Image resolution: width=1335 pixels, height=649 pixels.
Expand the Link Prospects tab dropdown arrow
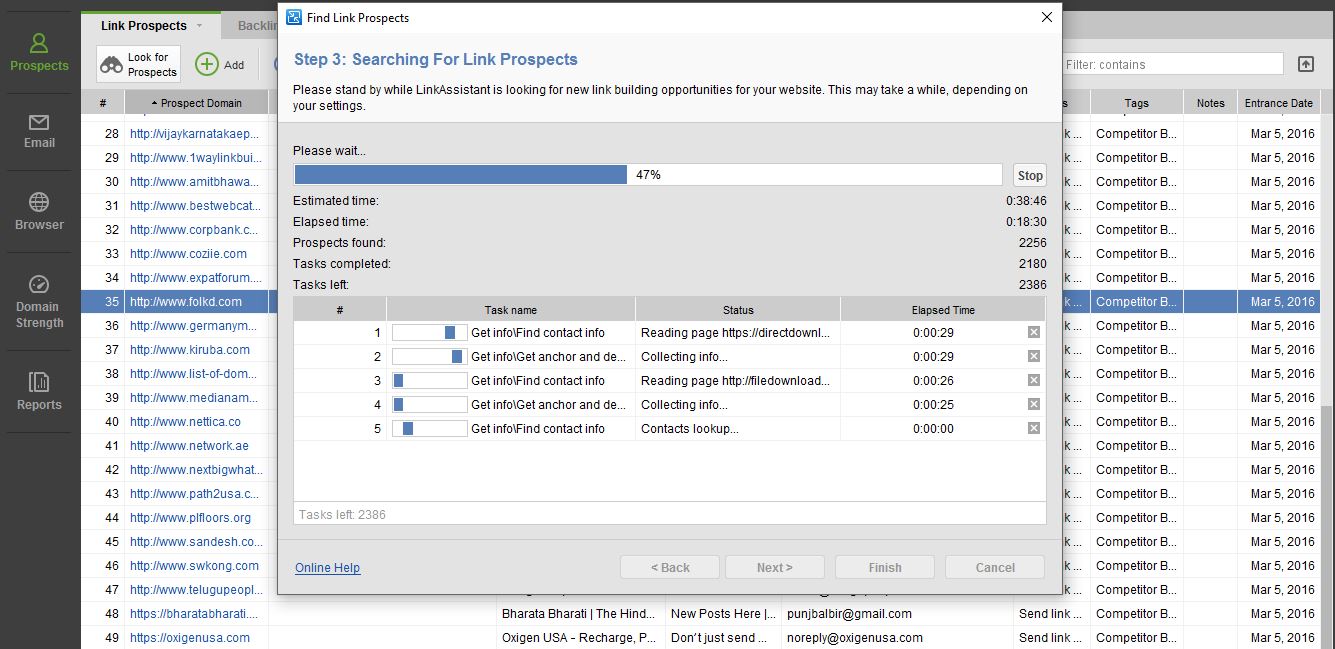coord(199,26)
